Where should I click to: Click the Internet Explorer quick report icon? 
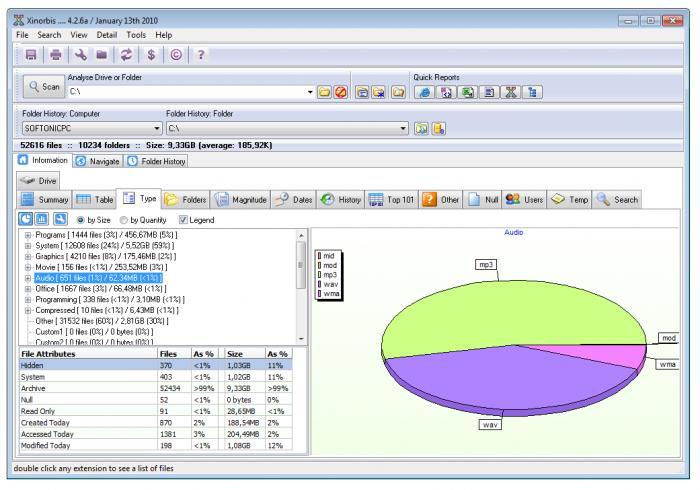click(x=425, y=92)
